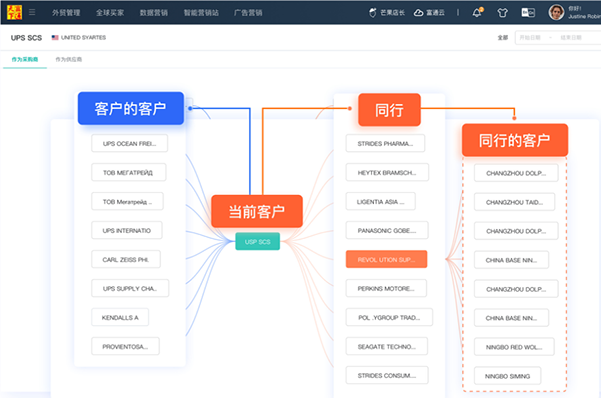
Task: Select the PERKINS MOTORE... node
Action: tap(386, 288)
